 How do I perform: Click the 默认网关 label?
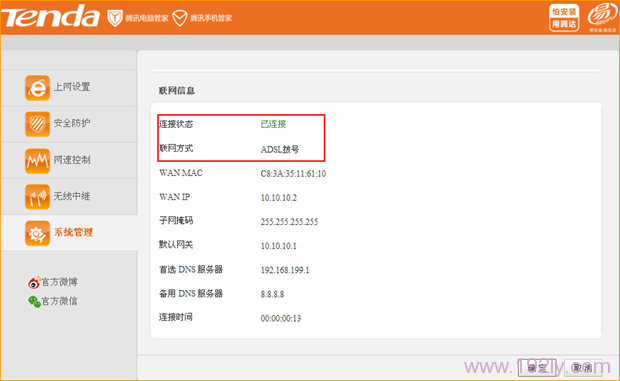(x=176, y=245)
